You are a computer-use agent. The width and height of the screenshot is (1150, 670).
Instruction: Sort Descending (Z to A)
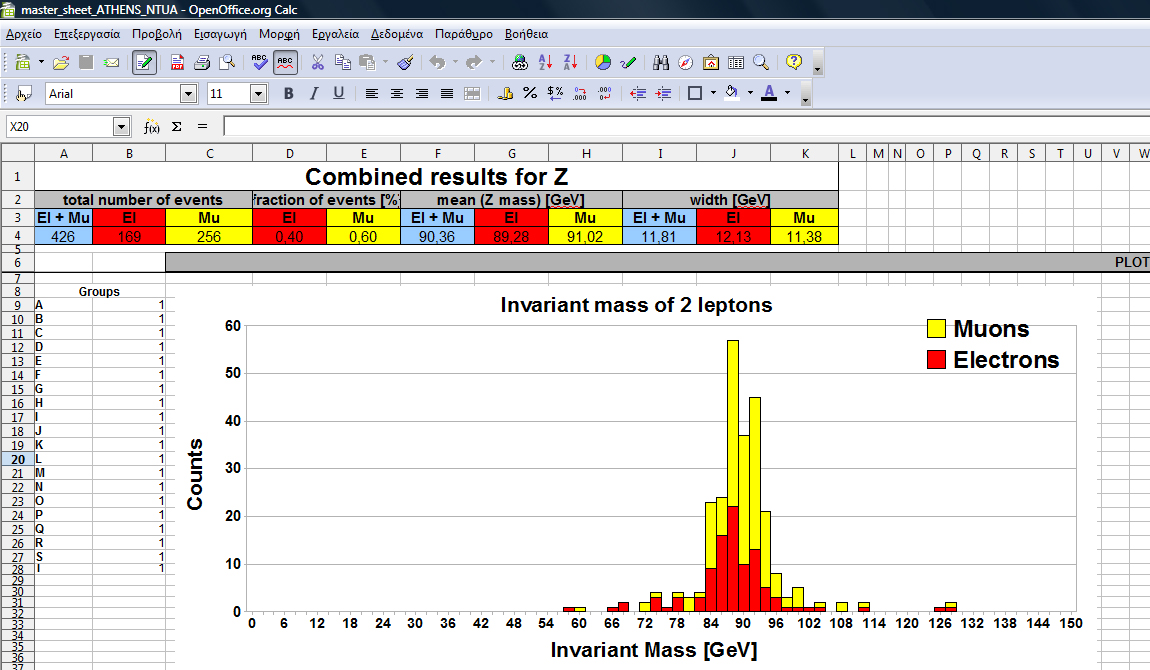(x=570, y=63)
